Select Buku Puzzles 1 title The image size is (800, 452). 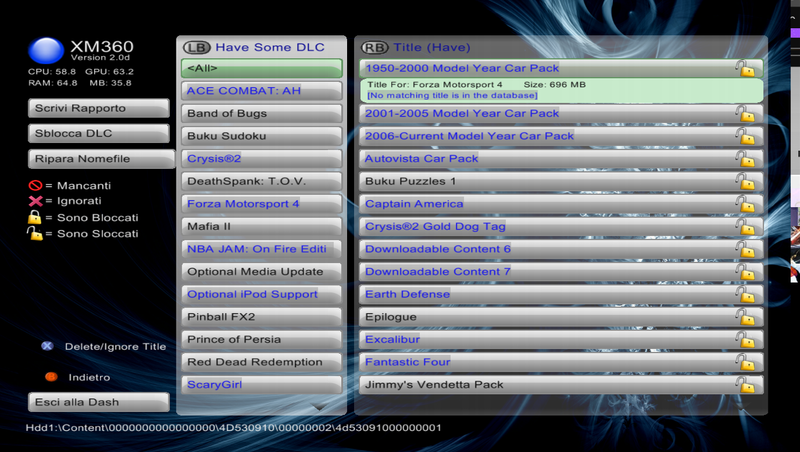tap(561, 181)
